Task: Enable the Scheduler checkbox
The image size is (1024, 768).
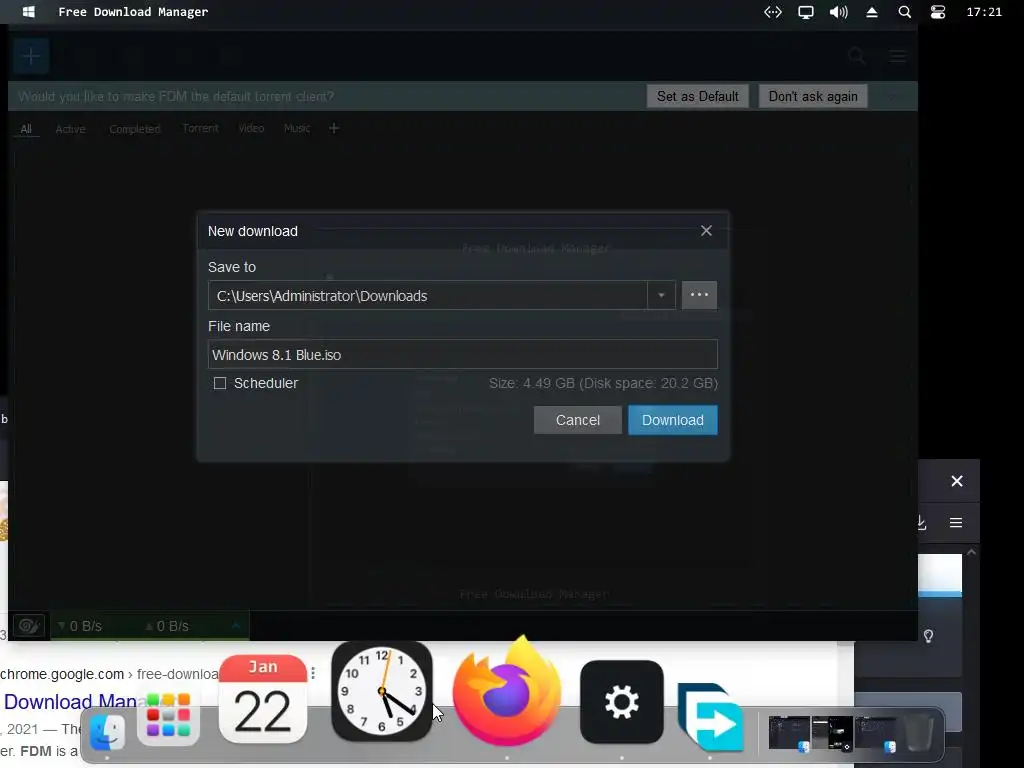Action: [x=220, y=383]
